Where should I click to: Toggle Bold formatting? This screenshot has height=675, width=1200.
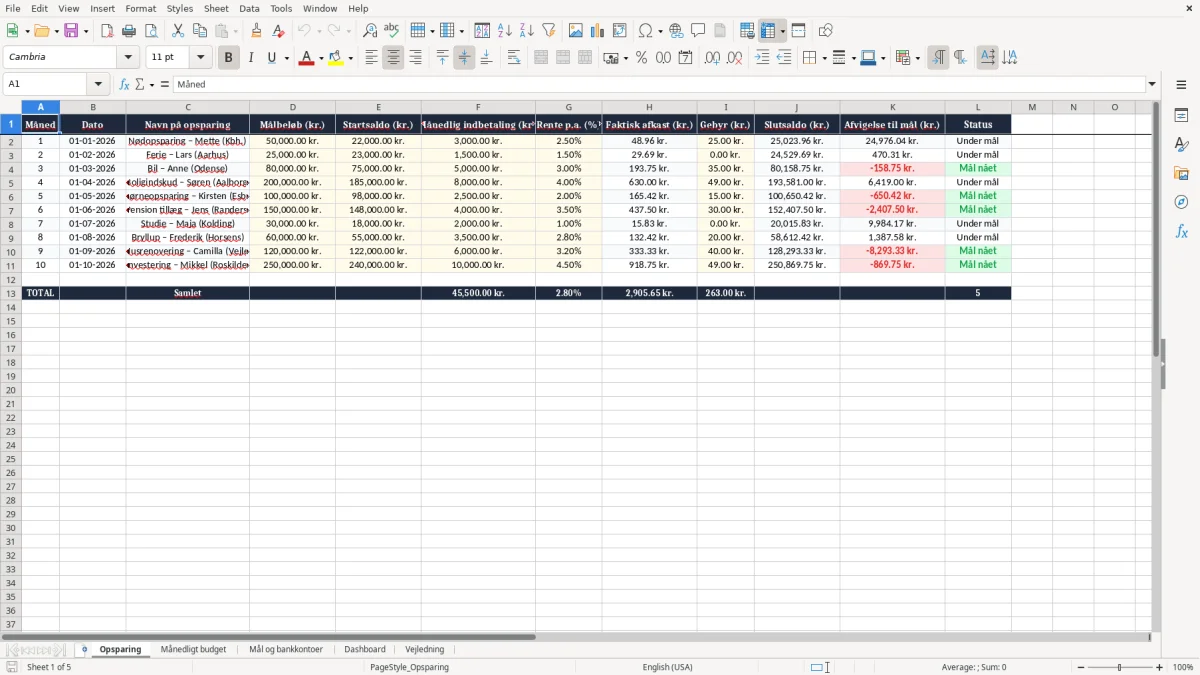click(x=228, y=58)
